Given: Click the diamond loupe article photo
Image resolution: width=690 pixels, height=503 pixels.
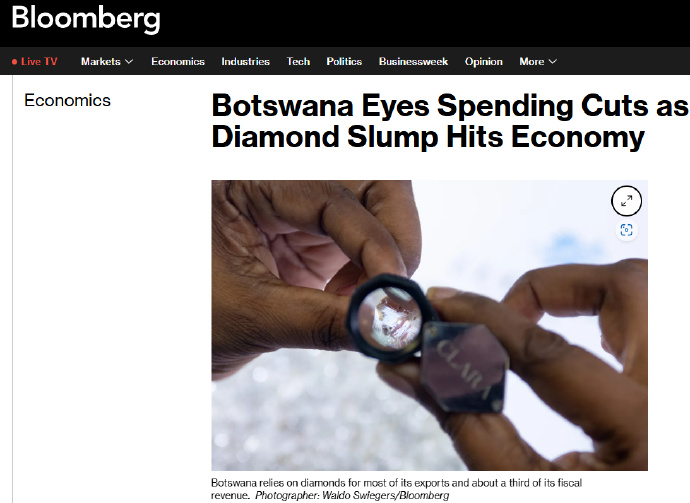Looking at the screenshot, I should tap(429, 325).
